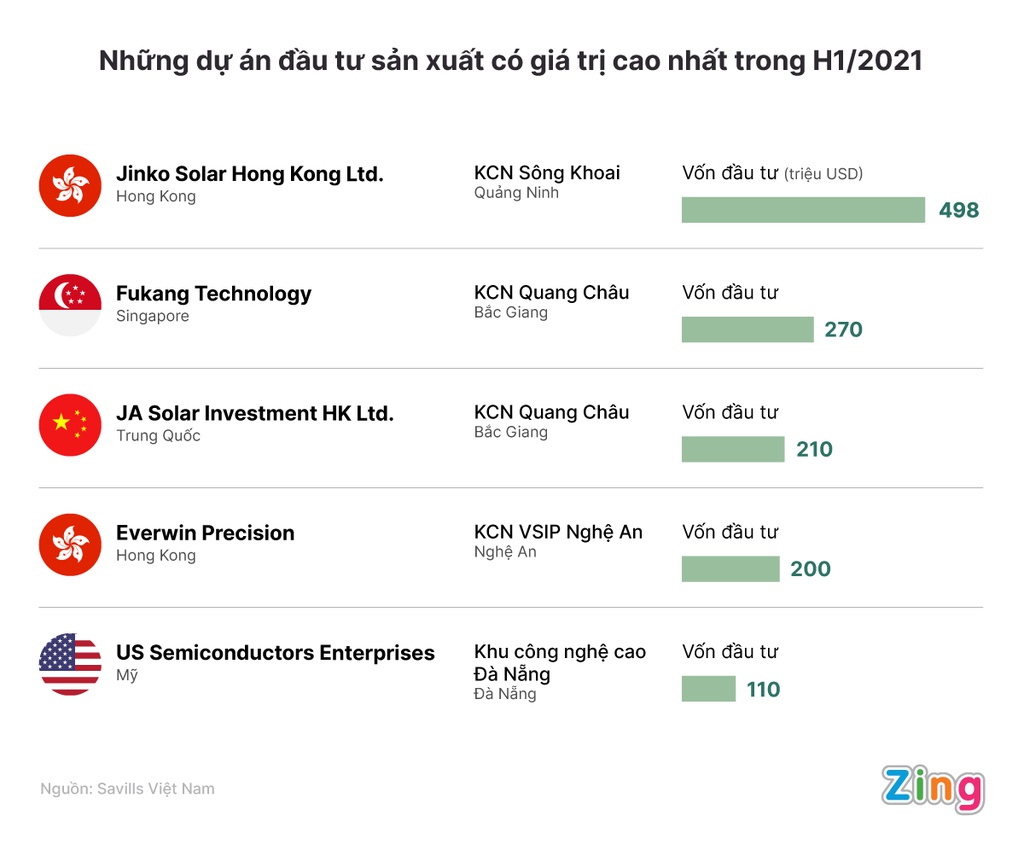
Task: Click the Singapore flag icon
Action: point(70,305)
